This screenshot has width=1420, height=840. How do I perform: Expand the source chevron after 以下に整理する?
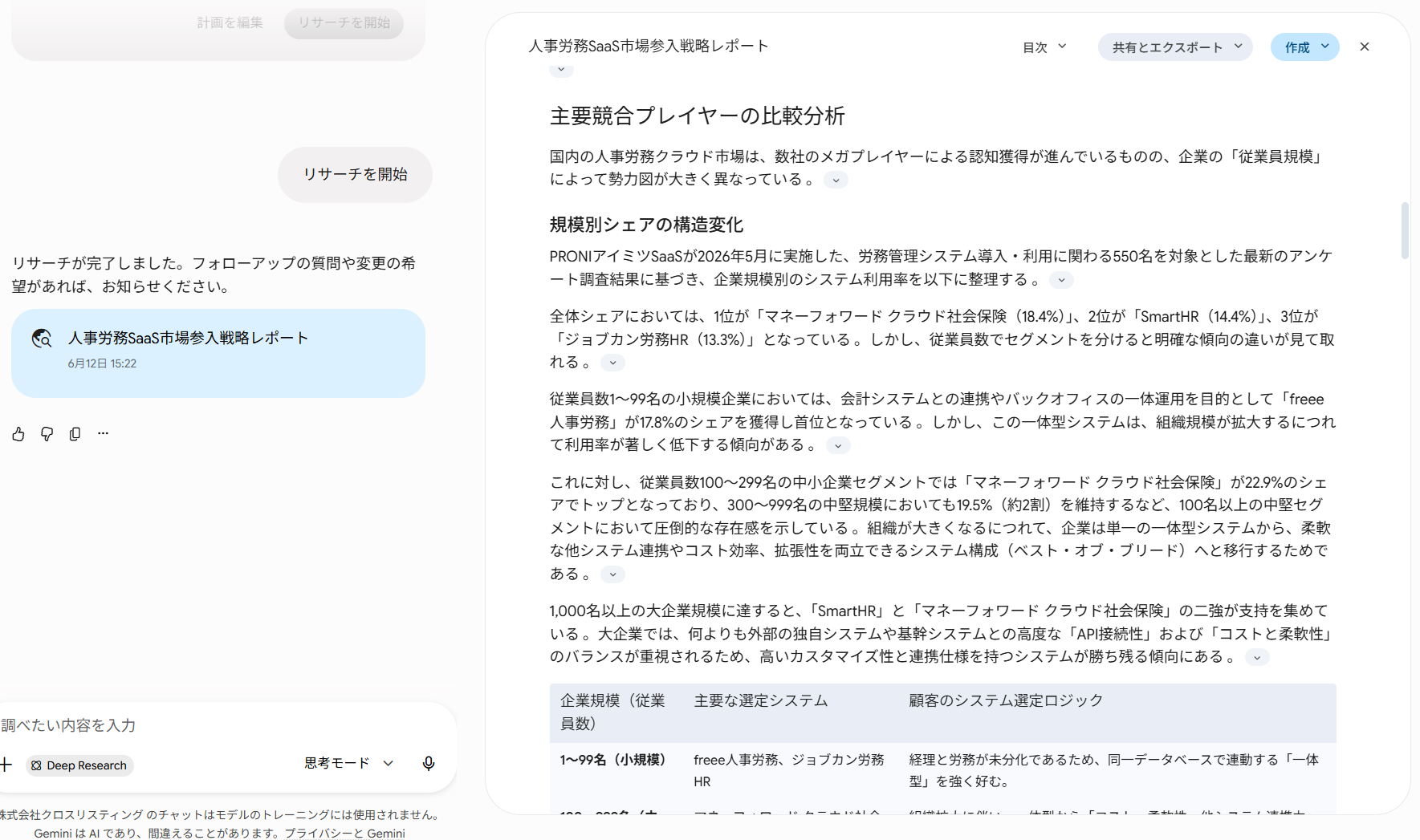(x=1061, y=280)
